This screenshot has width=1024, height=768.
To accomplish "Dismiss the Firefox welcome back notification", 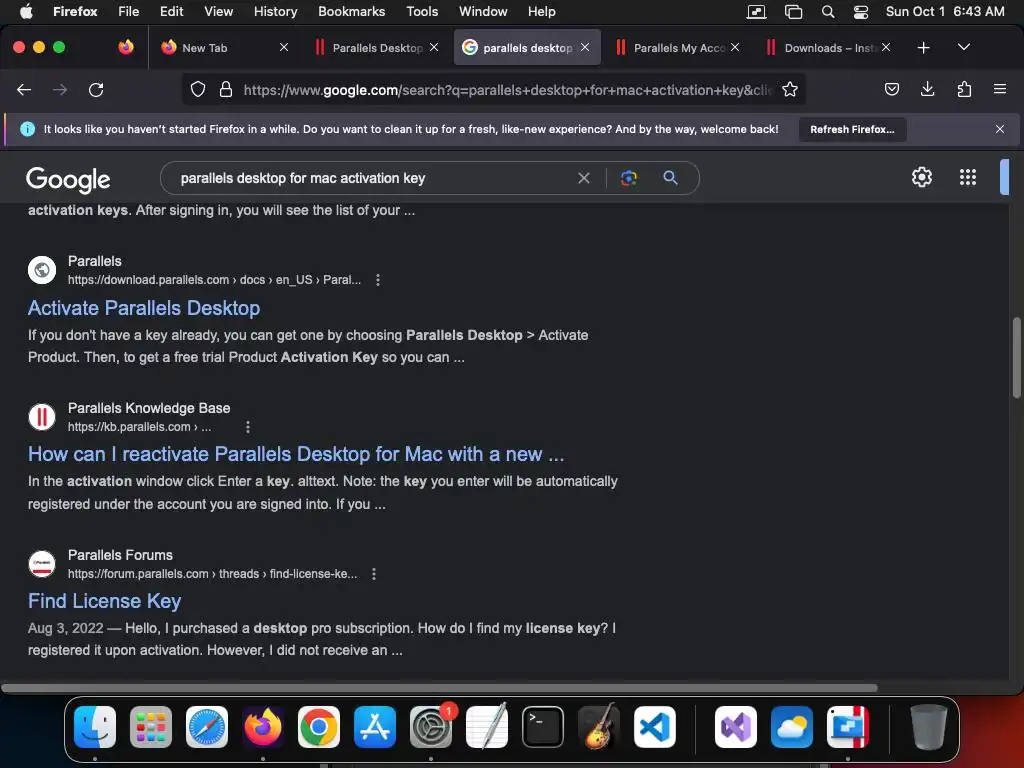I will click(x=999, y=129).
